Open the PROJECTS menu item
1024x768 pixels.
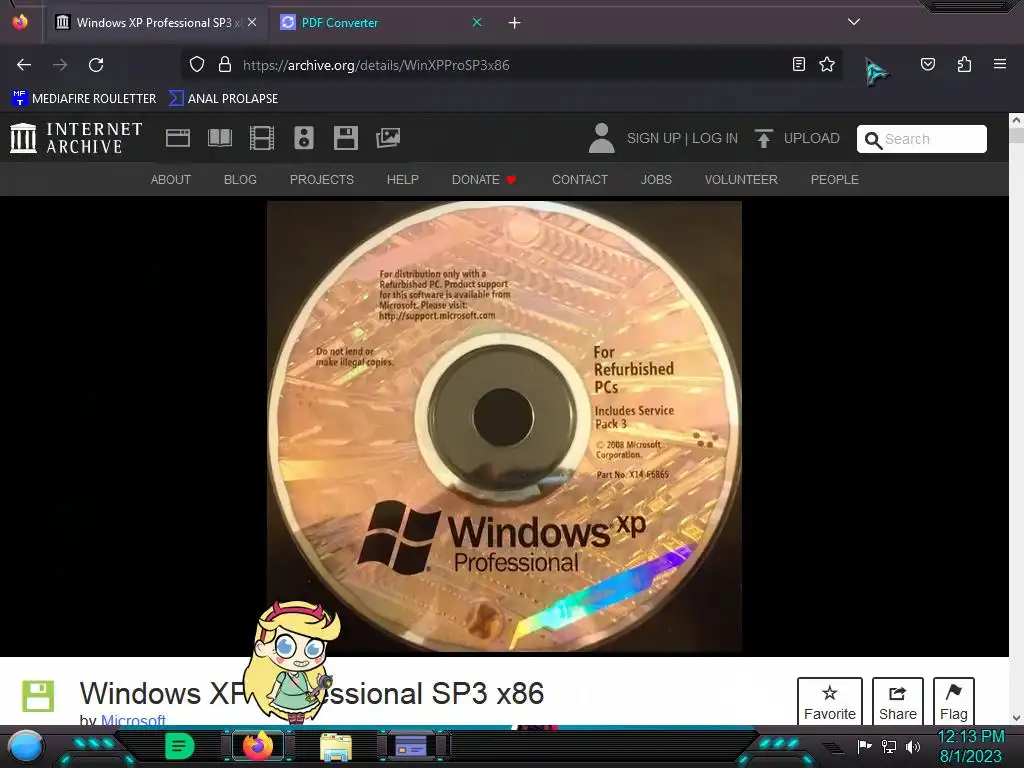click(x=321, y=180)
